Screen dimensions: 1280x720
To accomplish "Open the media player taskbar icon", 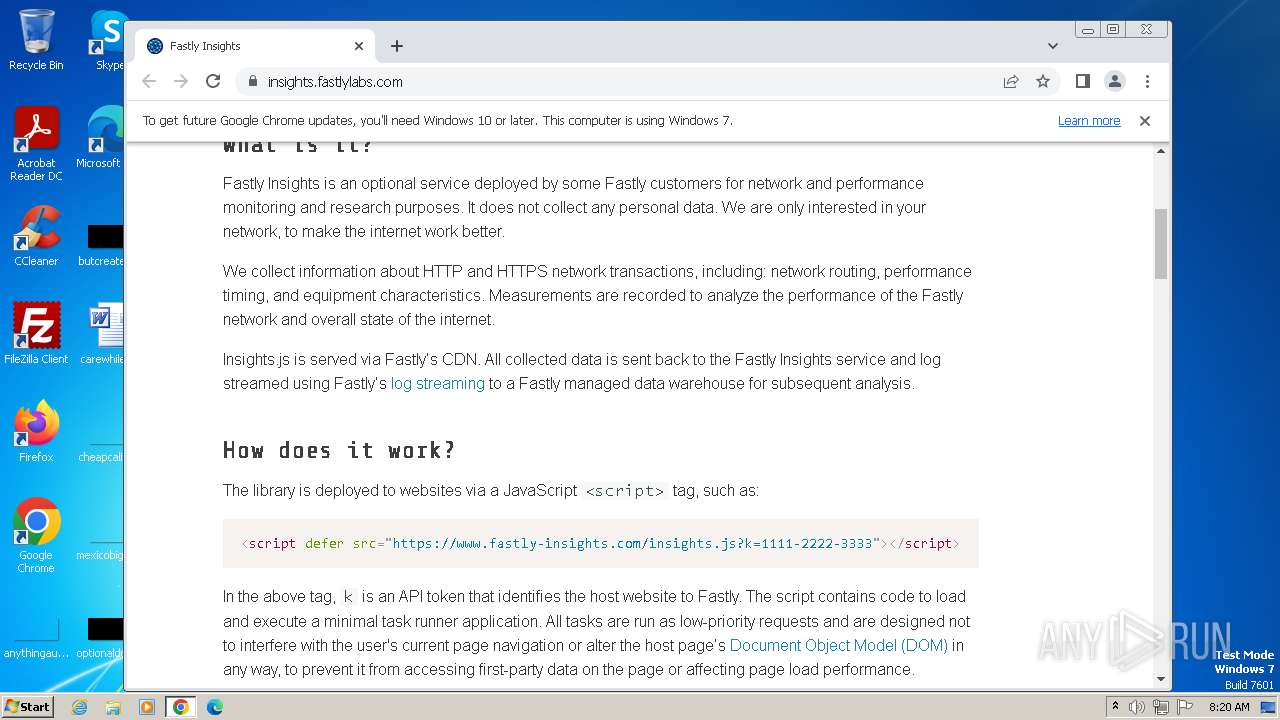I will pos(147,707).
